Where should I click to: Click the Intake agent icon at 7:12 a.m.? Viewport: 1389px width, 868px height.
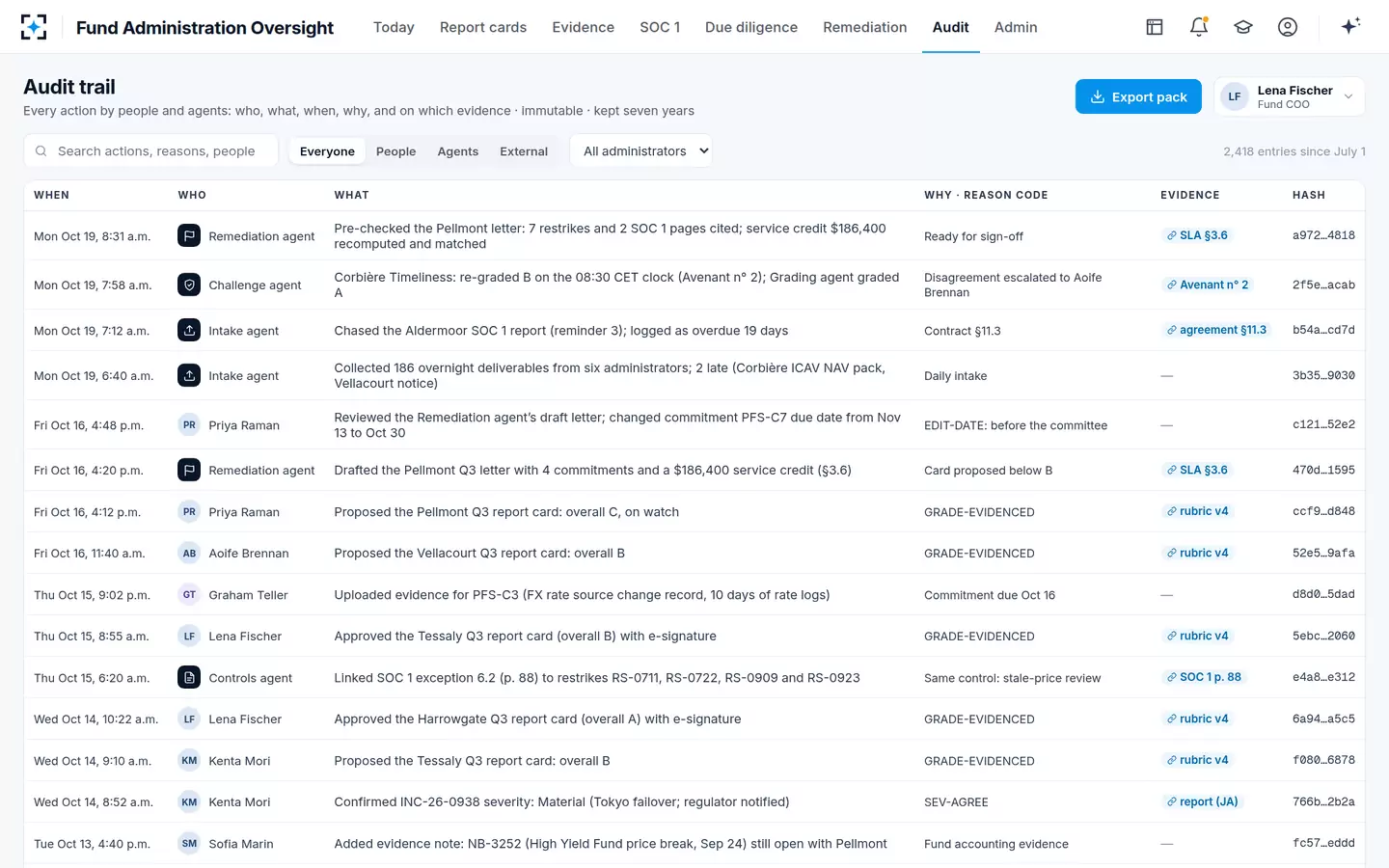[189, 330]
